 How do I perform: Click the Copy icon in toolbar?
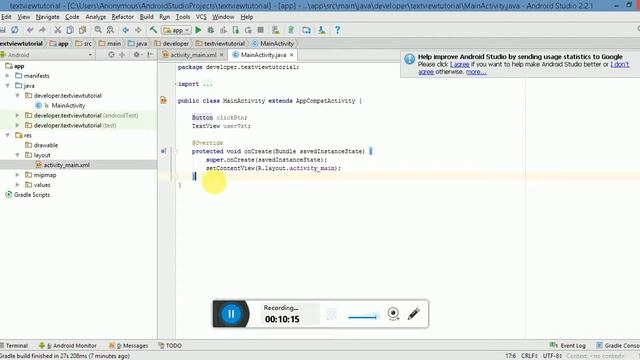pos(70,30)
